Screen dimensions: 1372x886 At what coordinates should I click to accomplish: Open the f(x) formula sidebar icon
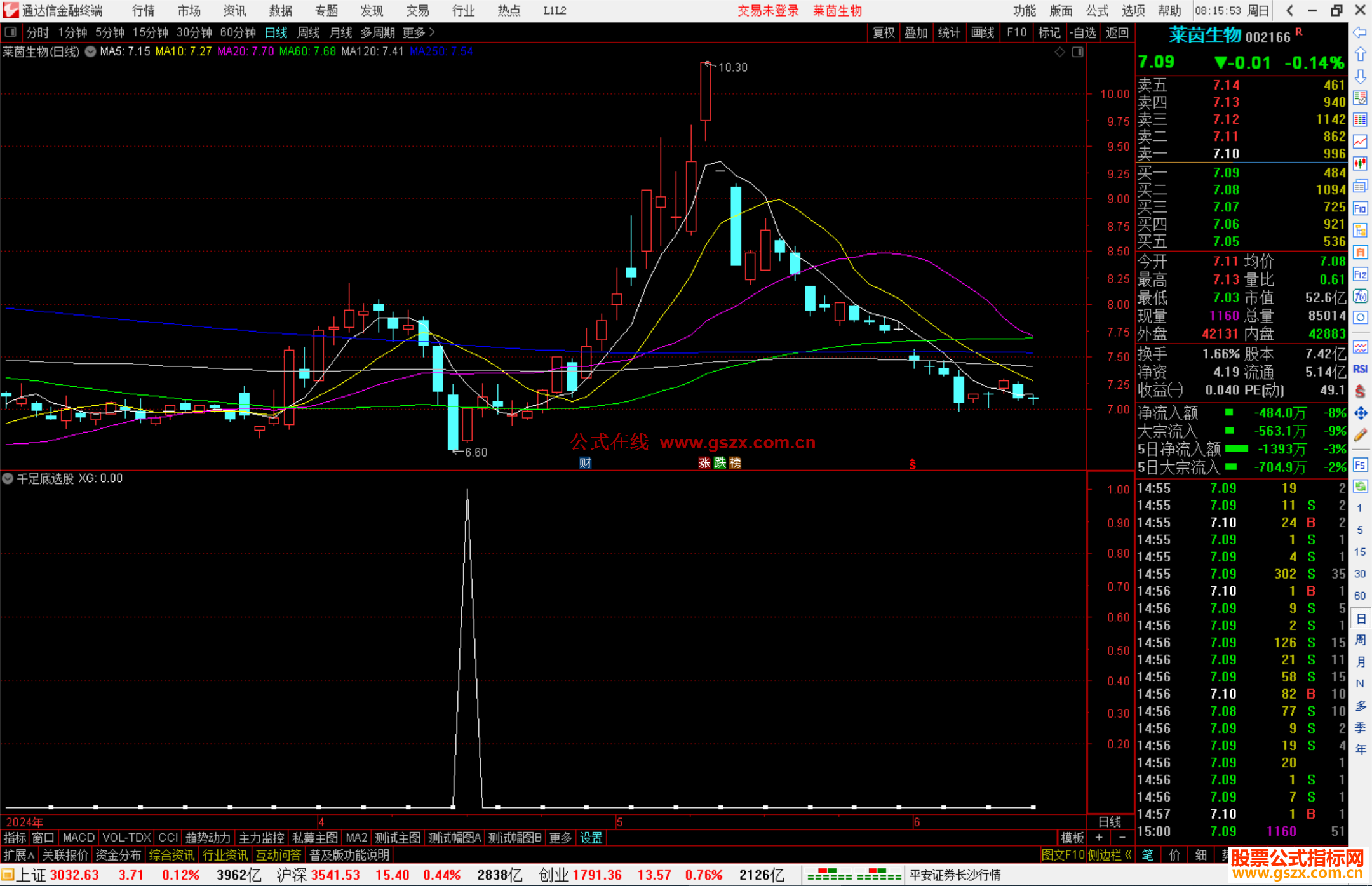pyautogui.click(x=1360, y=296)
